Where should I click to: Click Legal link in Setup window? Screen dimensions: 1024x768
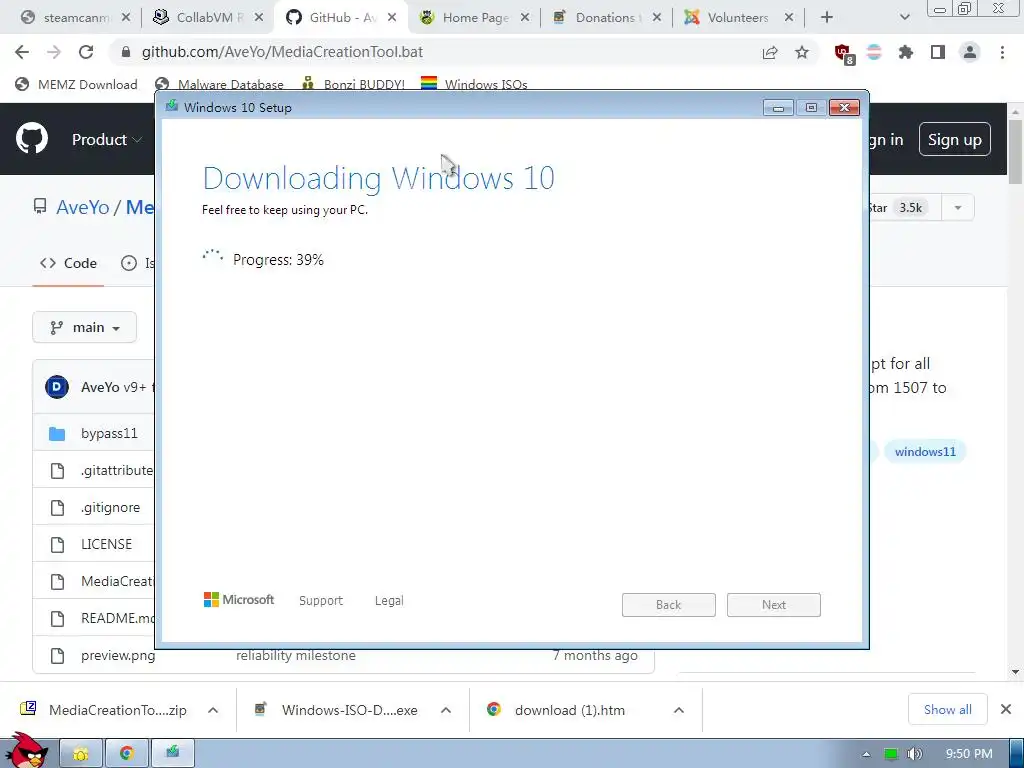tap(389, 600)
